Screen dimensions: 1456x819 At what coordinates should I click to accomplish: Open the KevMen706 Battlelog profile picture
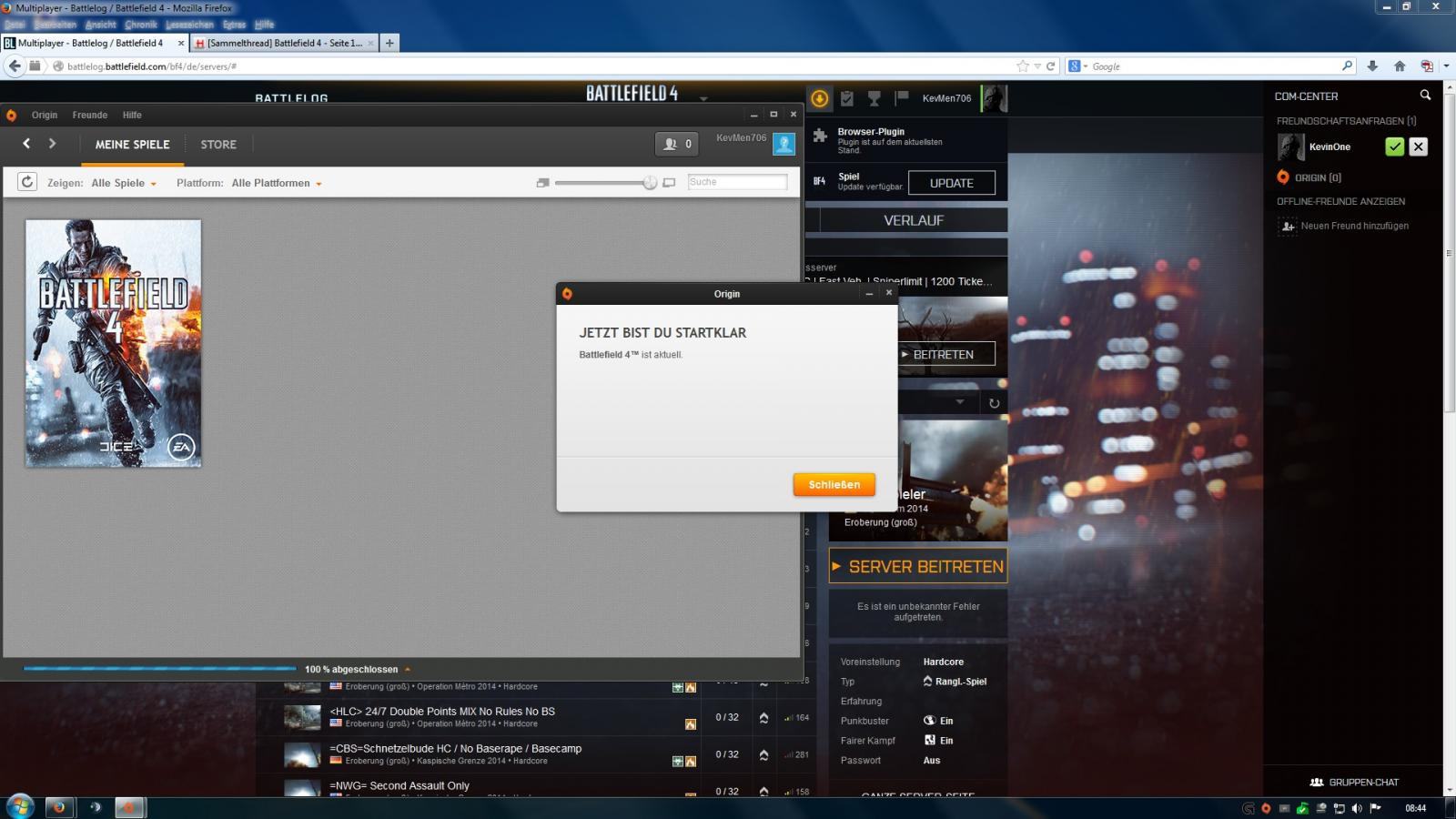(994, 98)
